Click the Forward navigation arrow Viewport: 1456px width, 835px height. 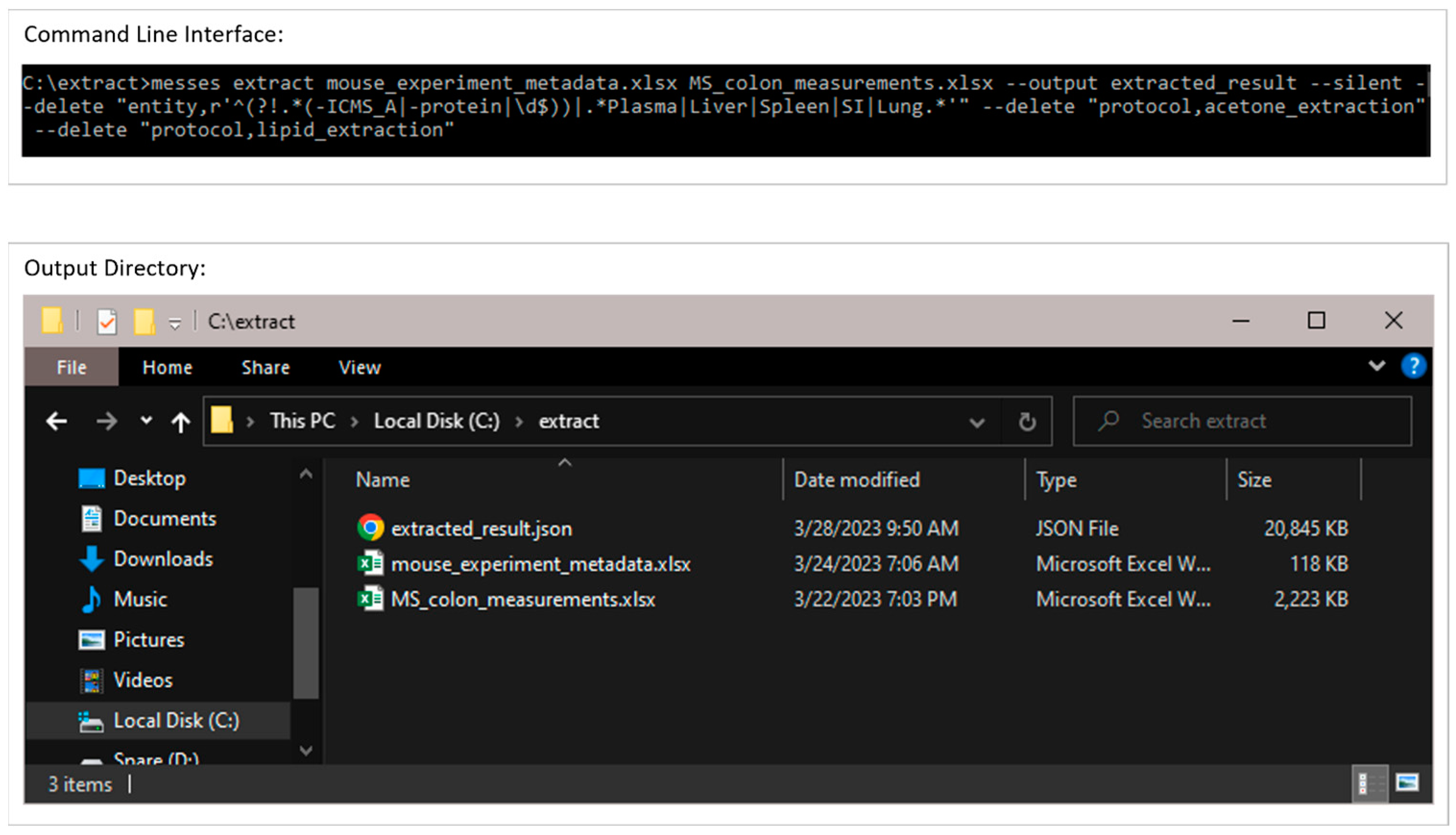(106, 422)
